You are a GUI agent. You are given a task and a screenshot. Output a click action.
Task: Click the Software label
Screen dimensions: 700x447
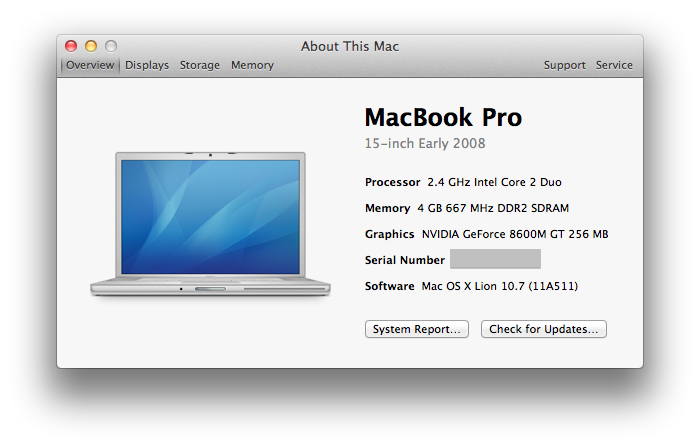pos(389,286)
